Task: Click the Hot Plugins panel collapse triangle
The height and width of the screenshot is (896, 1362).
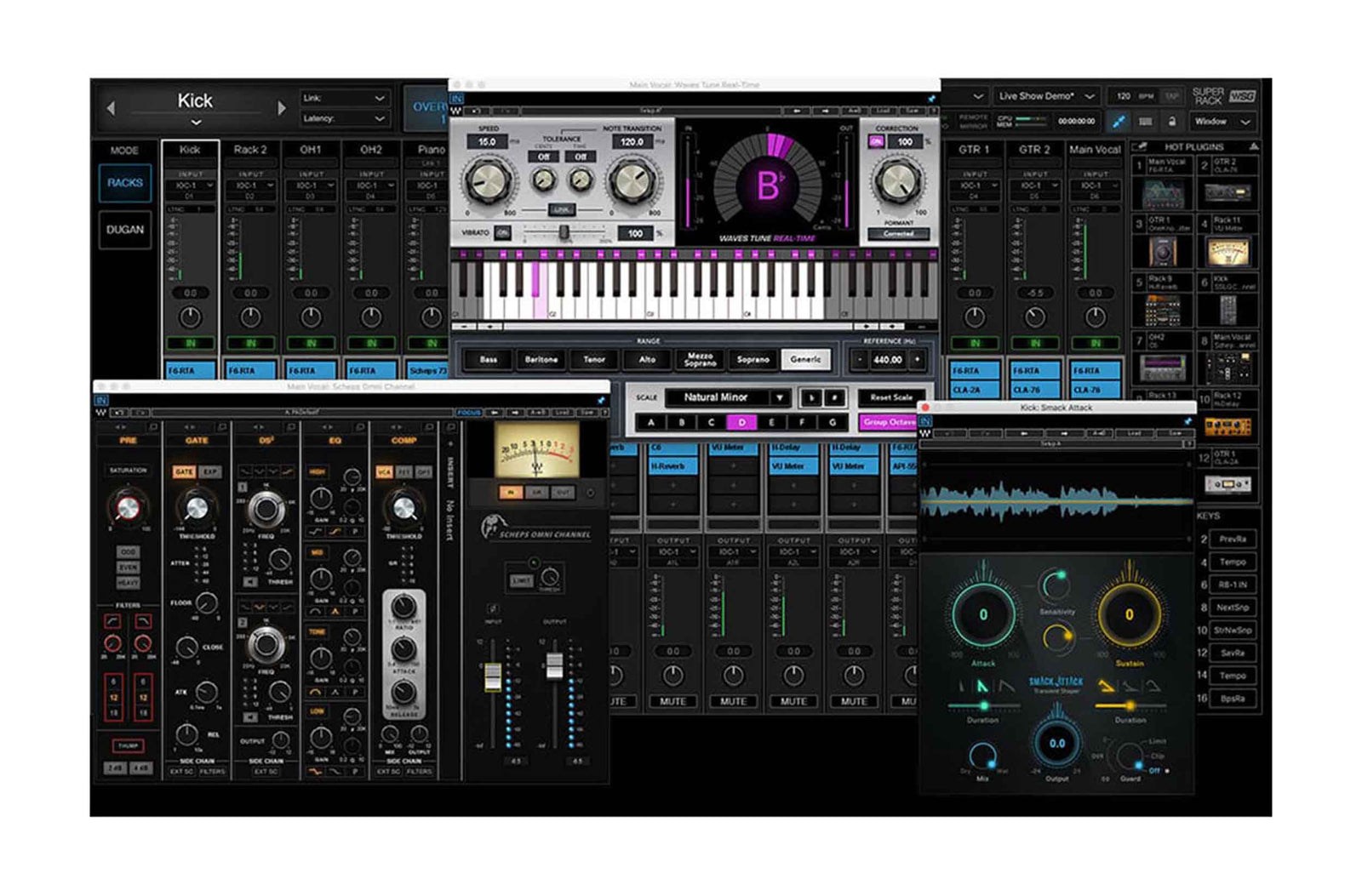Action: point(1253,147)
